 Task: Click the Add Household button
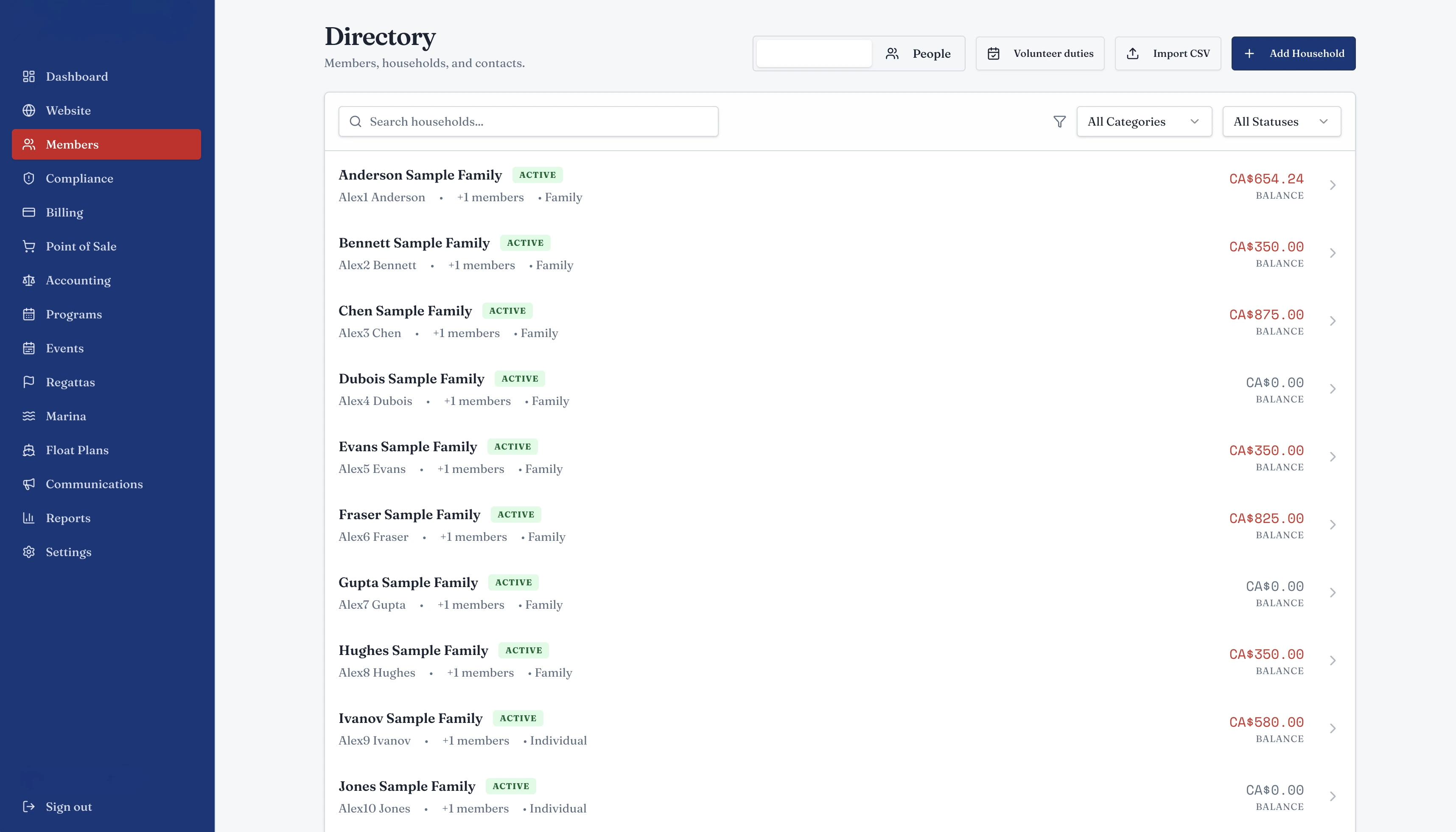[1293, 54]
